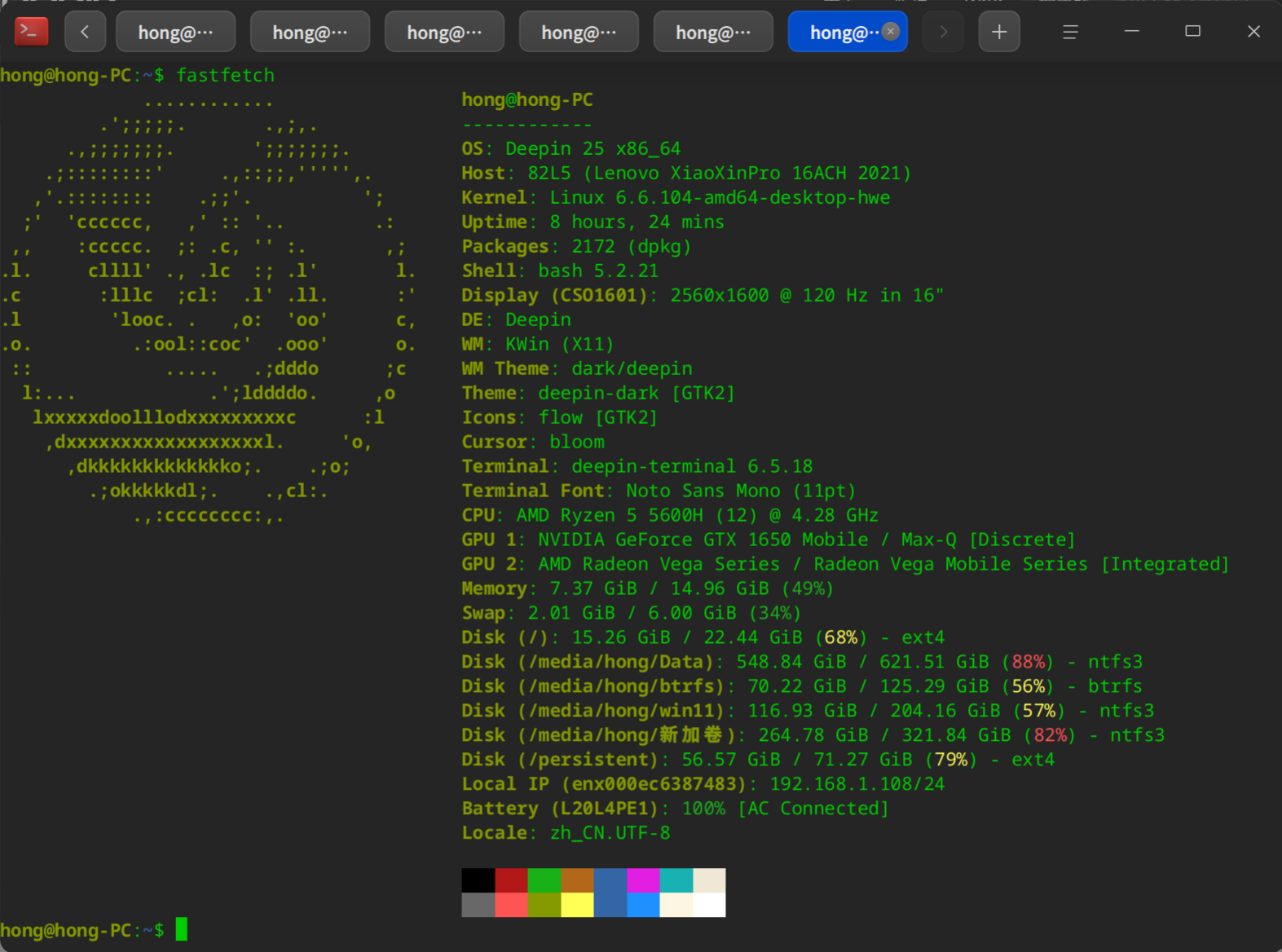Click the 'Icons: flow [GTK2]' line
The image size is (1282, 952).
(560, 417)
